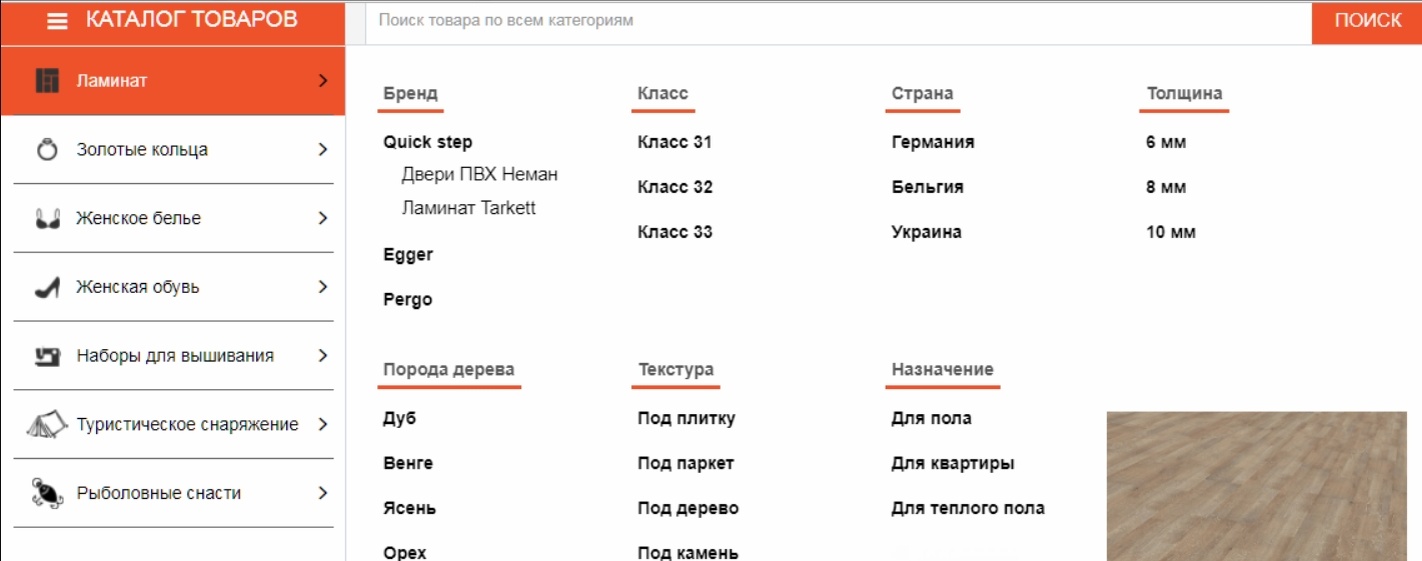Expand the Ламинат category chevron
This screenshot has height=561, width=1422.
click(x=322, y=80)
